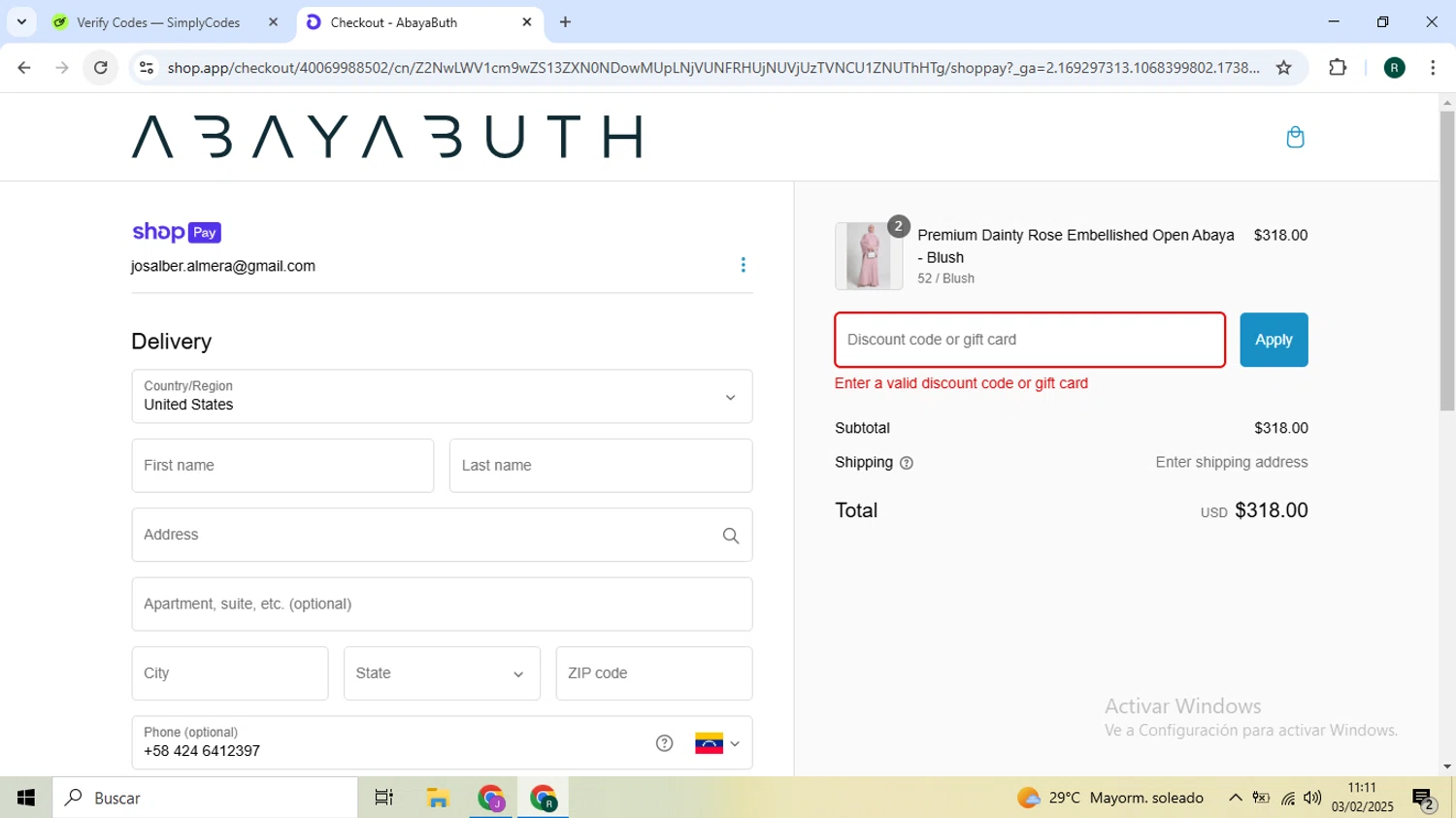Image resolution: width=1456 pixels, height=818 pixels.
Task: Open Shop Pay account options menu
Action: (744, 265)
